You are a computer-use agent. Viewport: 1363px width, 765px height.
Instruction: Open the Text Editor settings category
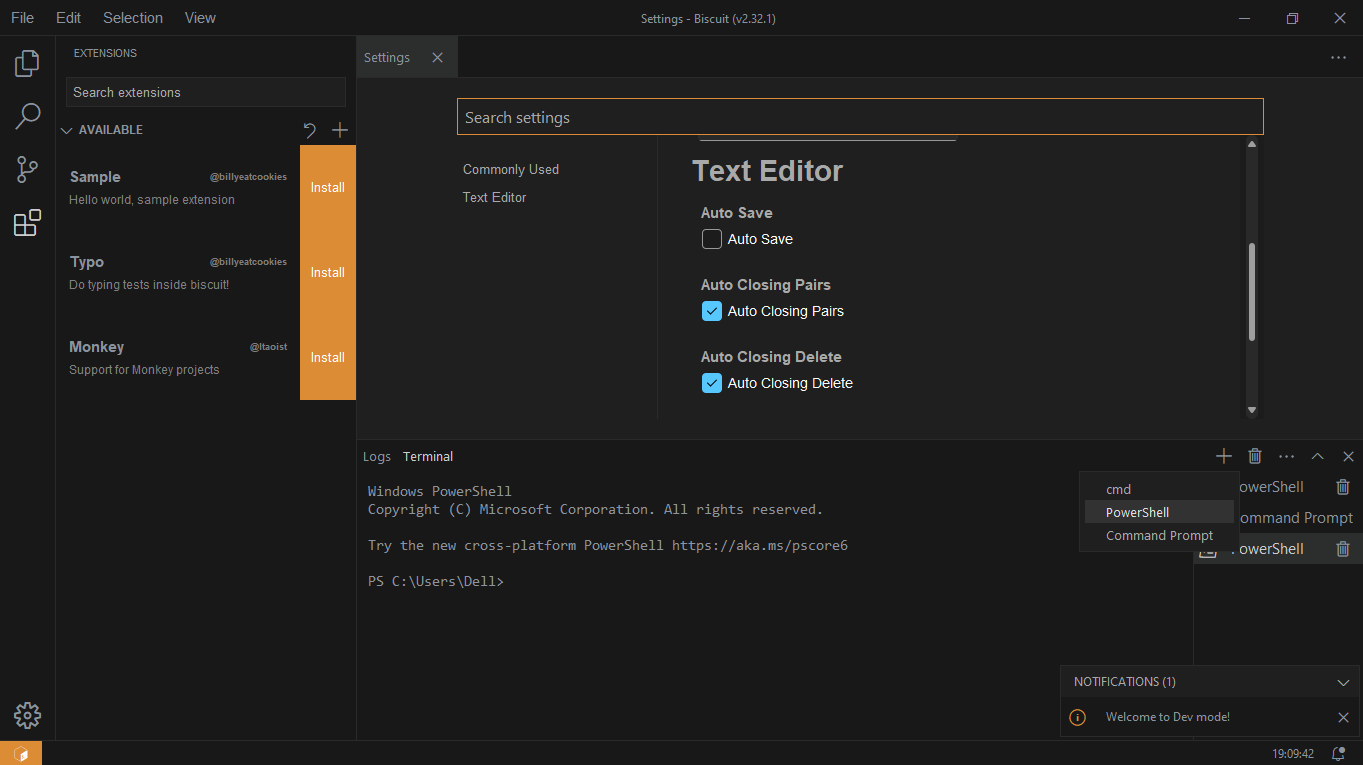pos(494,197)
